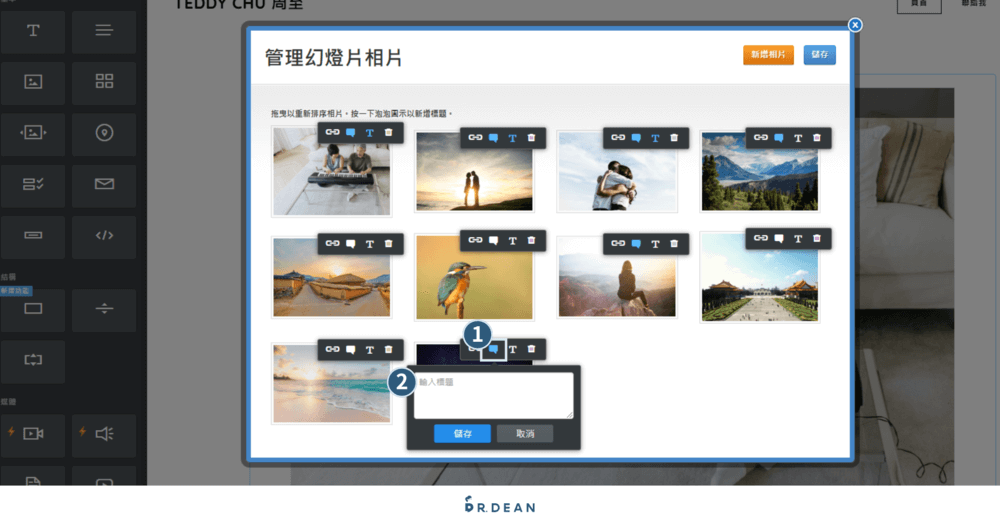
Task: Click the blue 儲存 button in dialog header
Action: click(x=820, y=55)
